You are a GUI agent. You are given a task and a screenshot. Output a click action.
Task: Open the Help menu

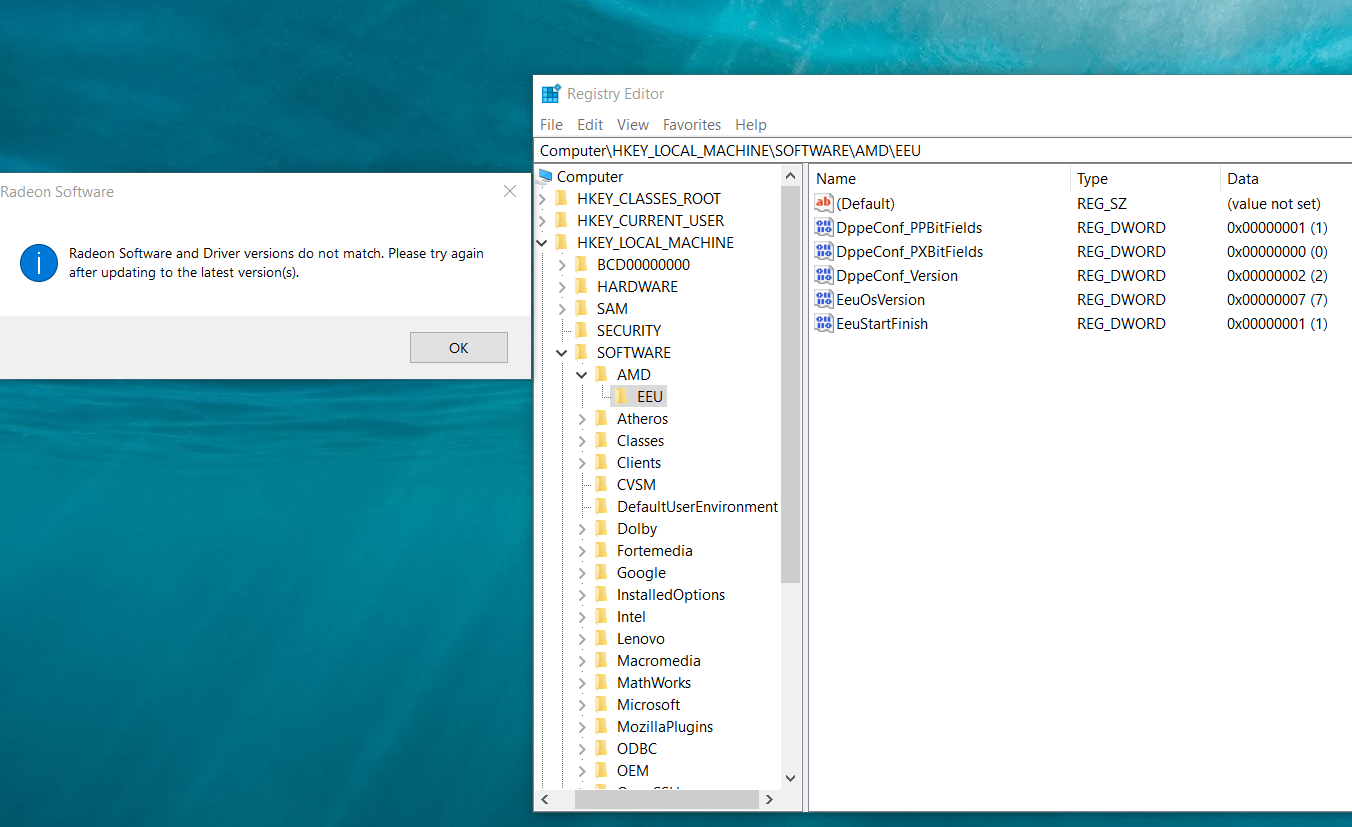coord(751,125)
